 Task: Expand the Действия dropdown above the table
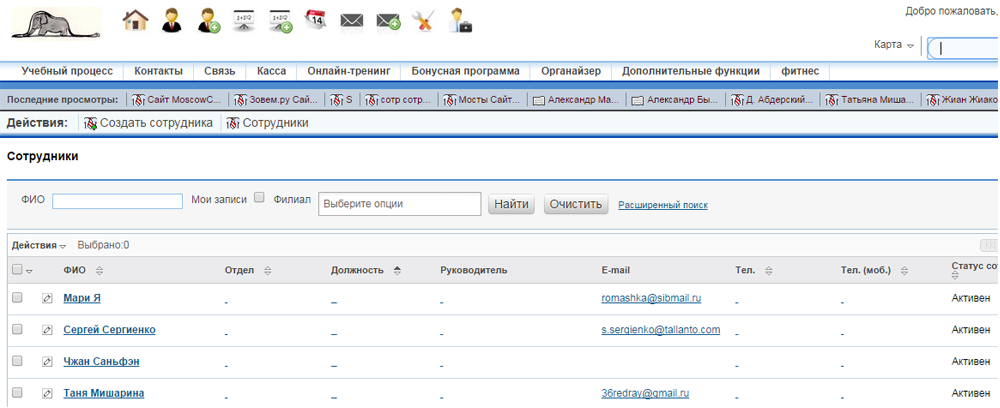click(39, 246)
